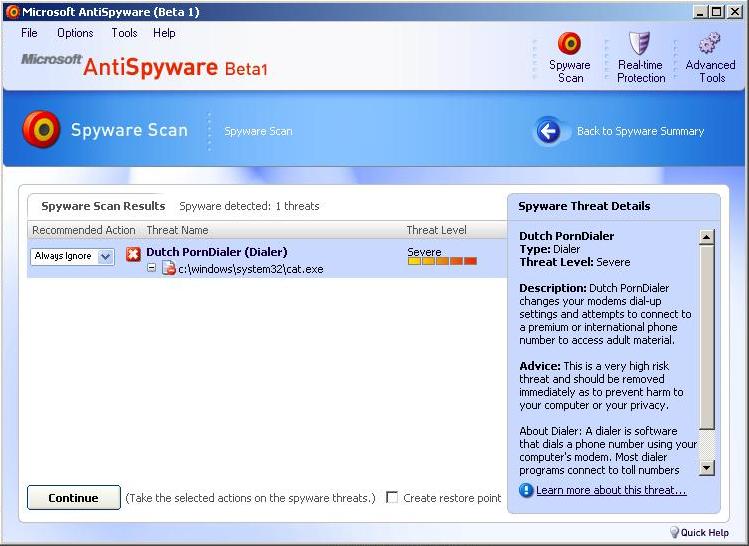Open the Always Ignore action dropdown

[72, 257]
